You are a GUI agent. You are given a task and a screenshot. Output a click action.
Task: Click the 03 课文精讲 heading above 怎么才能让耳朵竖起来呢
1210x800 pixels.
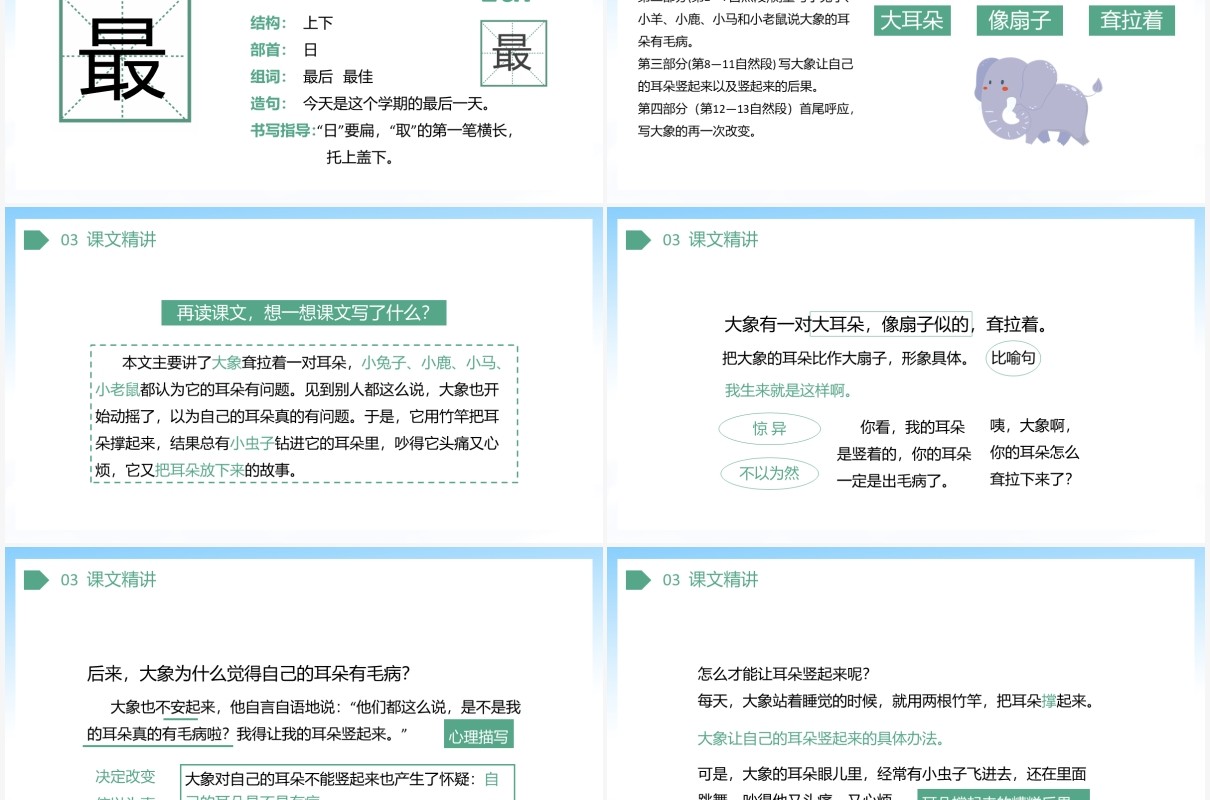coord(710,580)
